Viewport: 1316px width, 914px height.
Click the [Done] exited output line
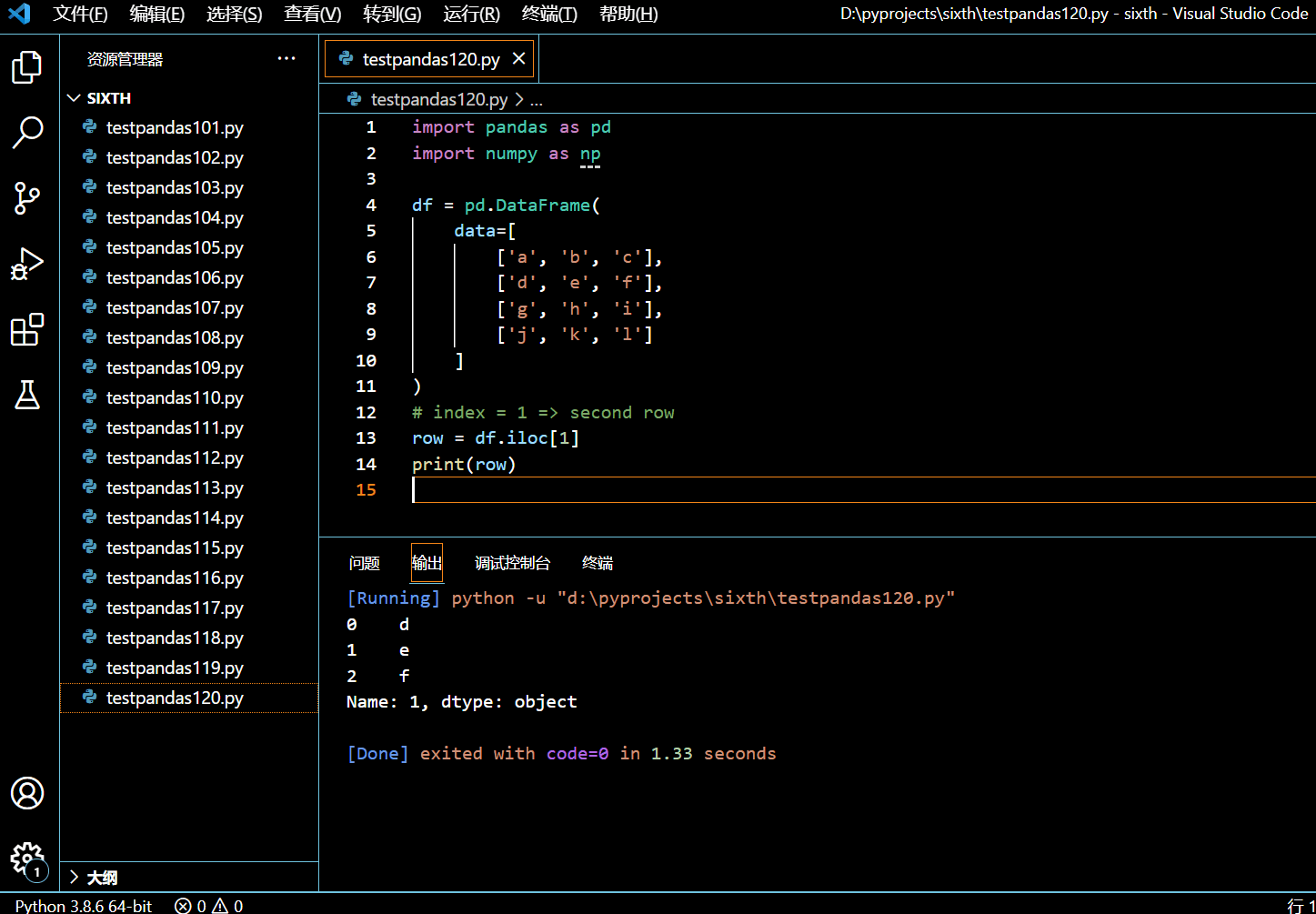click(561, 754)
